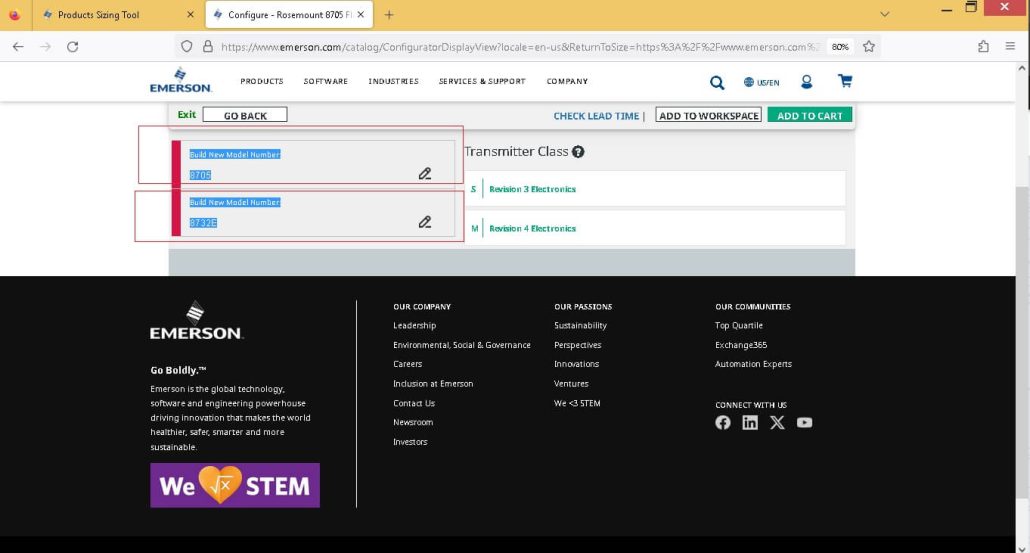This screenshot has height=553, width=1030.
Task: Open the Products menu
Action: coord(261,81)
